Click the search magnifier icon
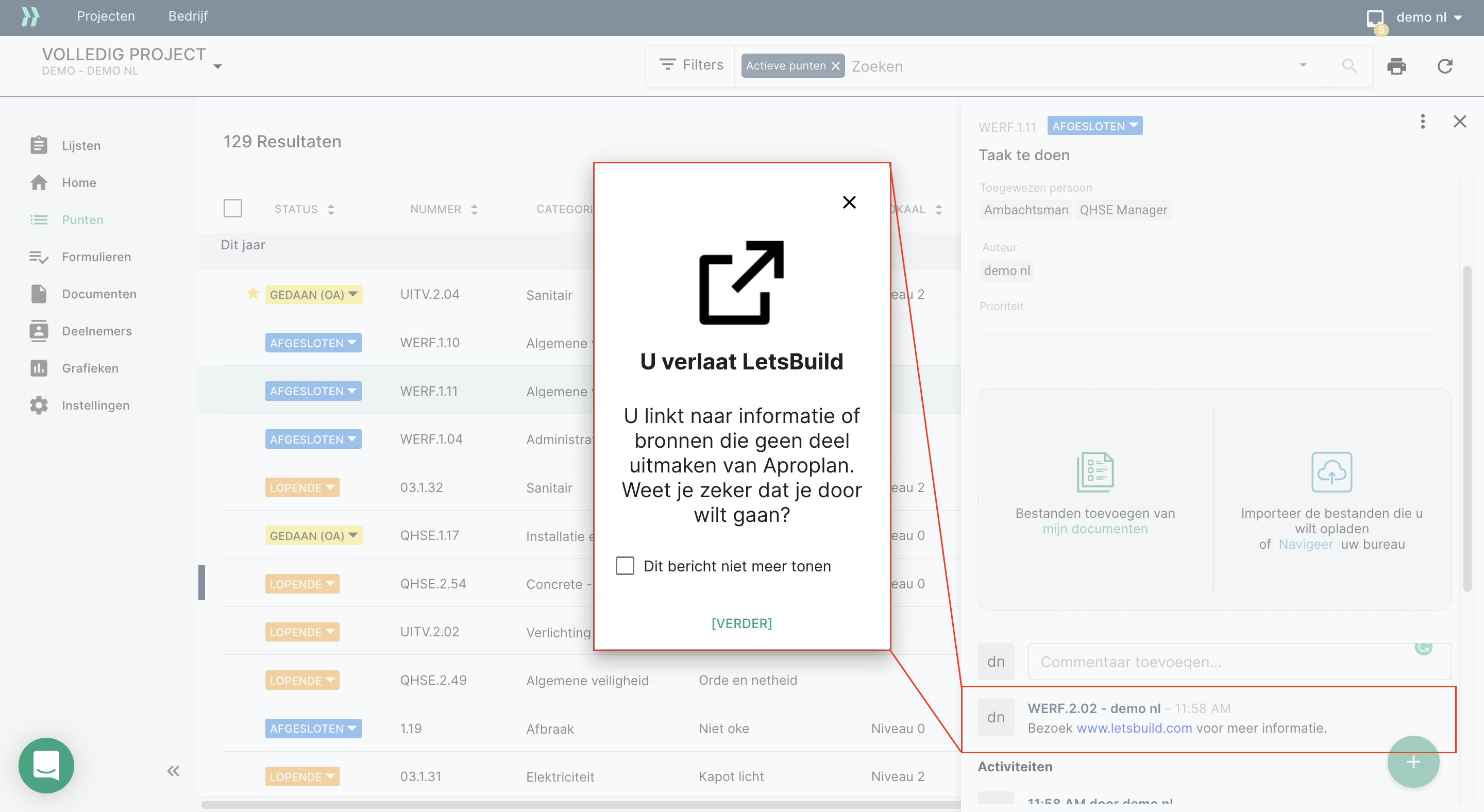Viewport: 1484px width, 812px height. click(x=1349, y=66)
